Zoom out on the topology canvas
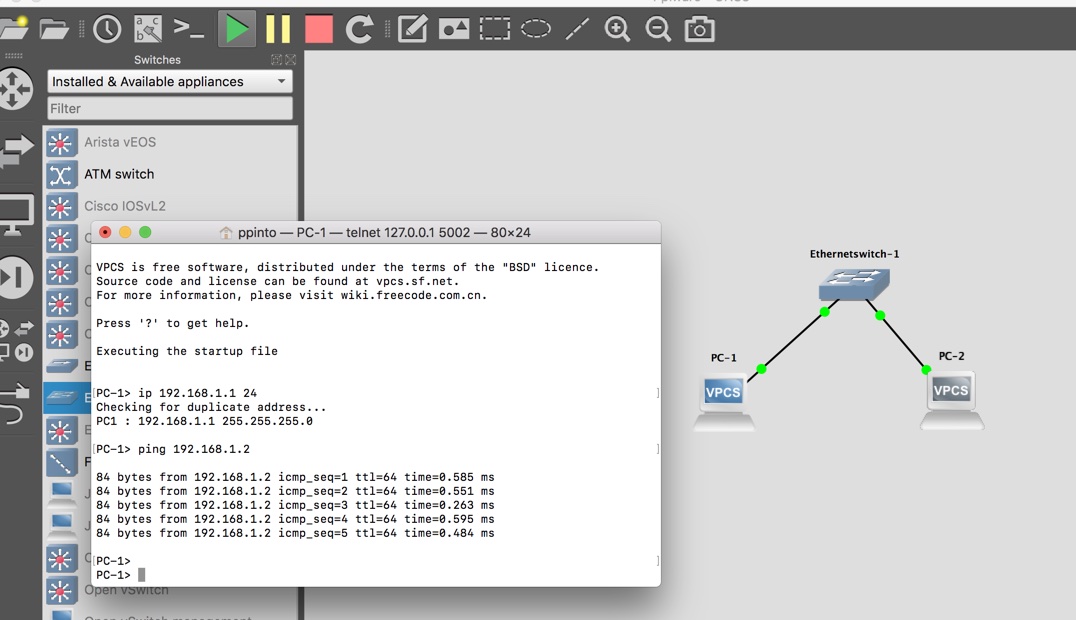1076x620 pixels. click(658, 29)
